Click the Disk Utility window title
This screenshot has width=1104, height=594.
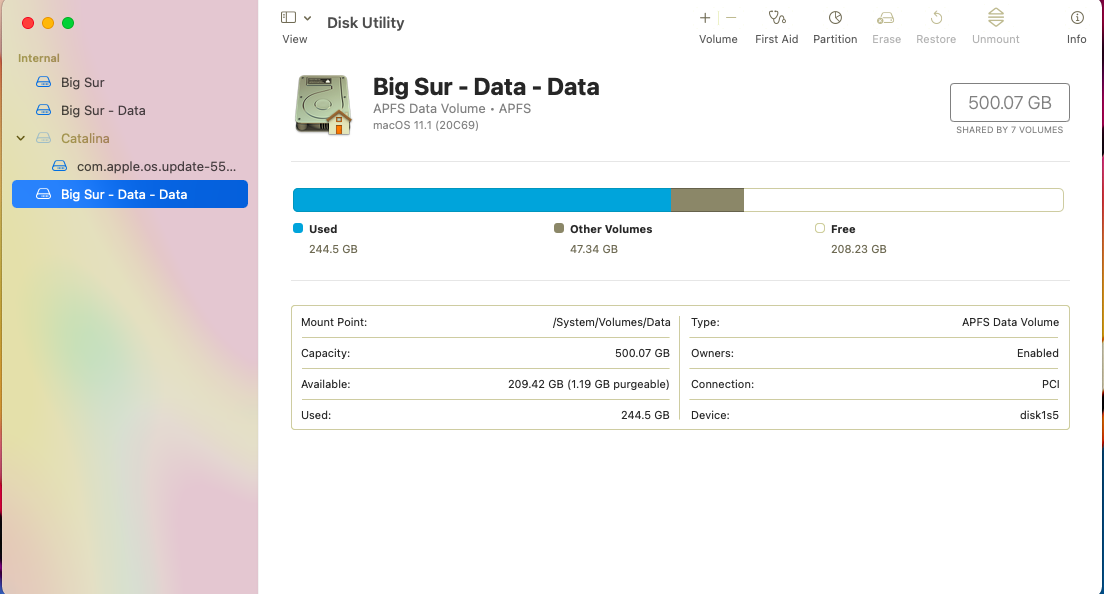365,23
